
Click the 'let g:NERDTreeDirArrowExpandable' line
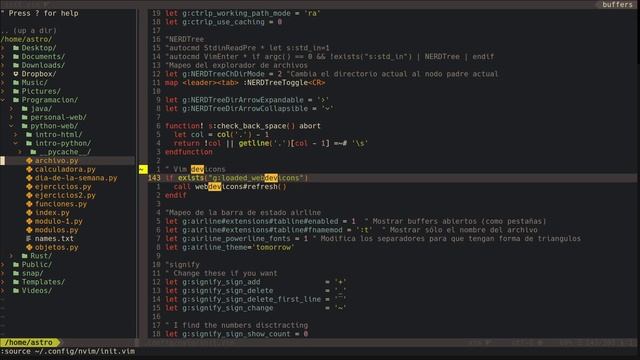(247, 100)
